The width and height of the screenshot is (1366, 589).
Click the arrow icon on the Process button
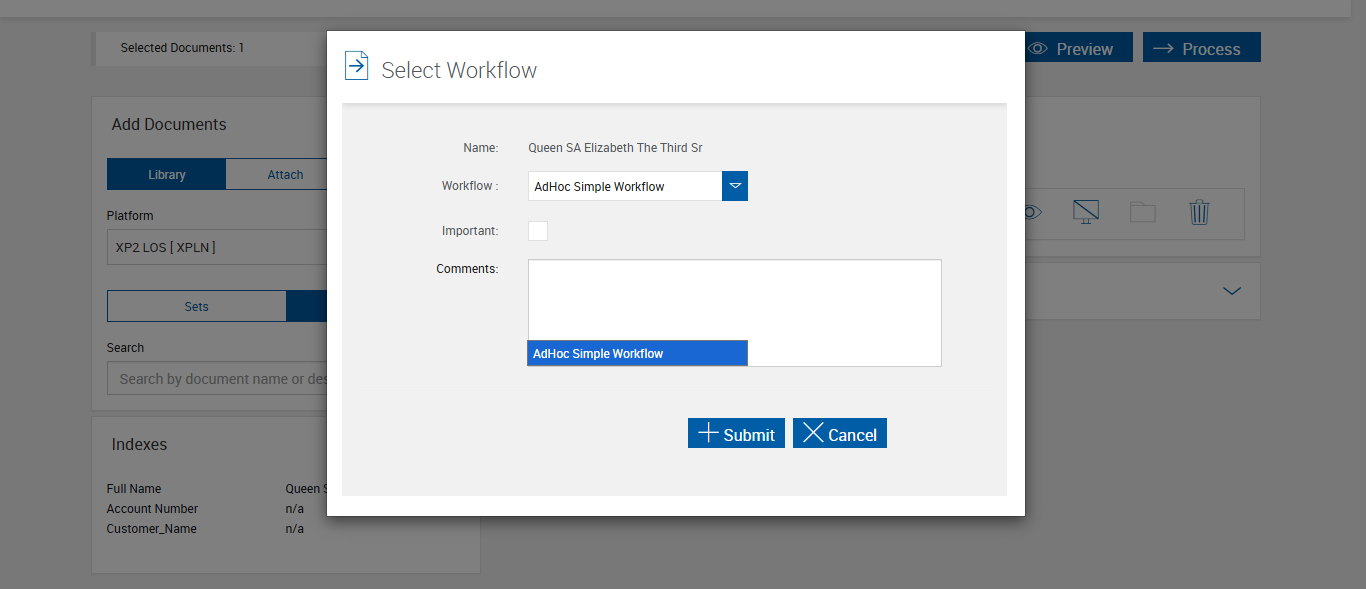tap(1161, 48)
